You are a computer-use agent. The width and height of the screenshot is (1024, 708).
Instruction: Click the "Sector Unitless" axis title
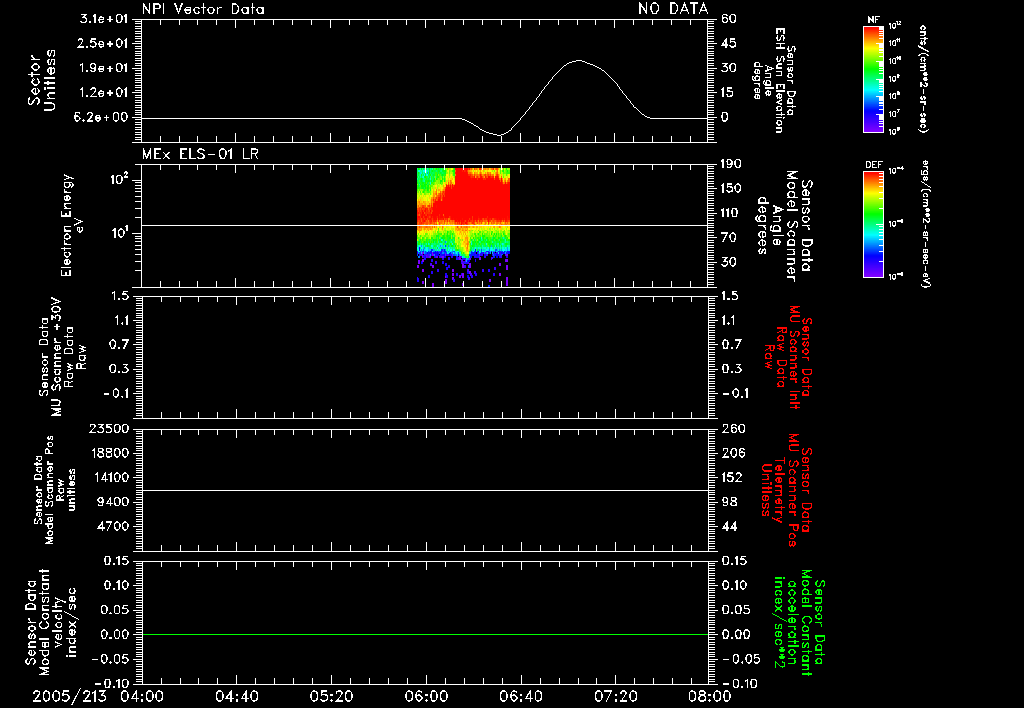pos(42,80)
